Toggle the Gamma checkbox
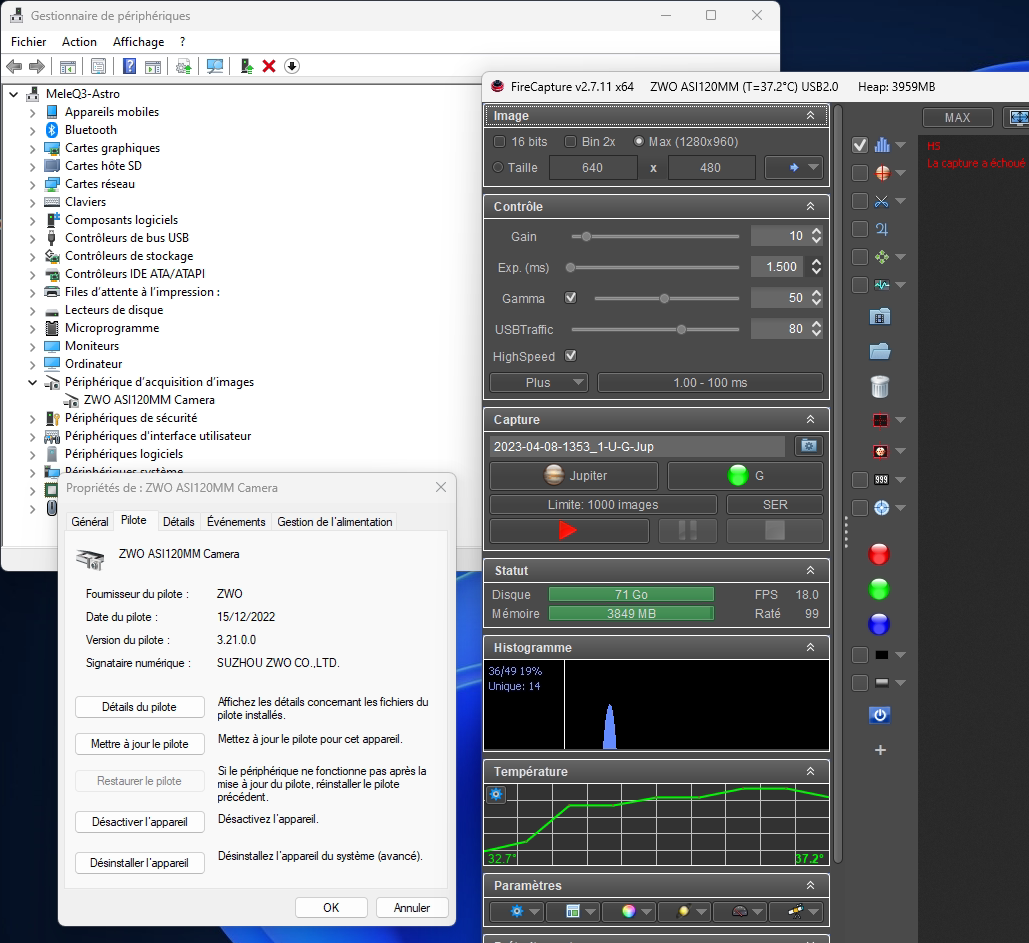 point(571,297)
